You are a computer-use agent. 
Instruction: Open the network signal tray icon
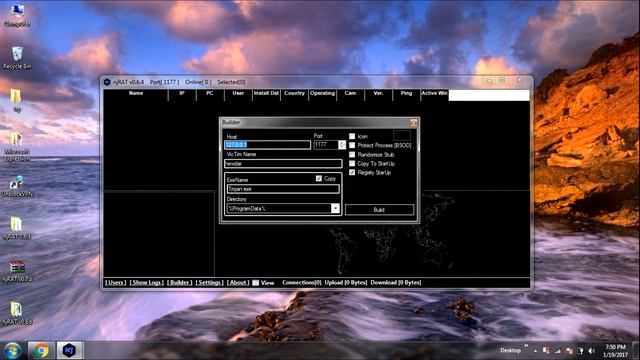click(558, 351)
